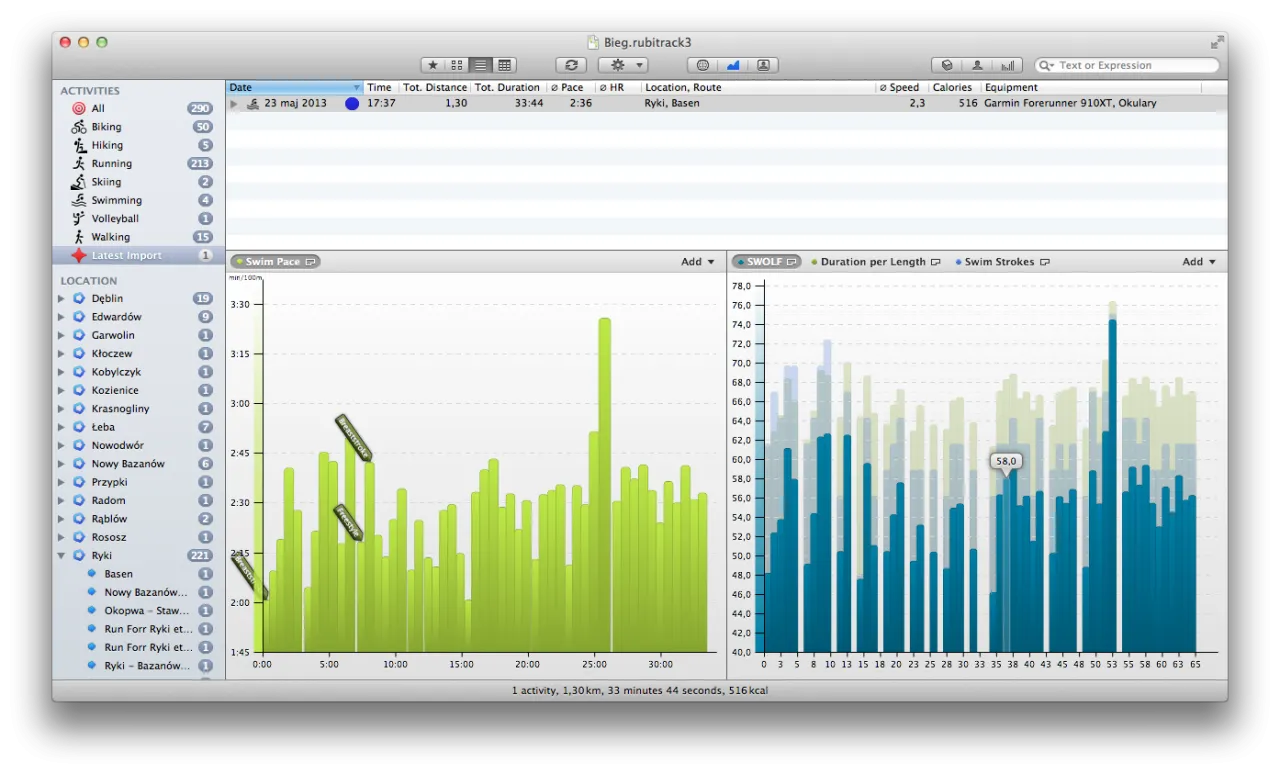1280x774 pixels.
Task: Click the Tot. Distance column header
Action: [434, 88]
